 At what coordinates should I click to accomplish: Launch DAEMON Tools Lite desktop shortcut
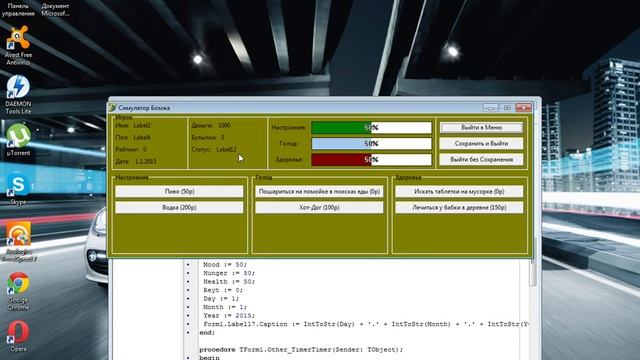coord(18,94)
